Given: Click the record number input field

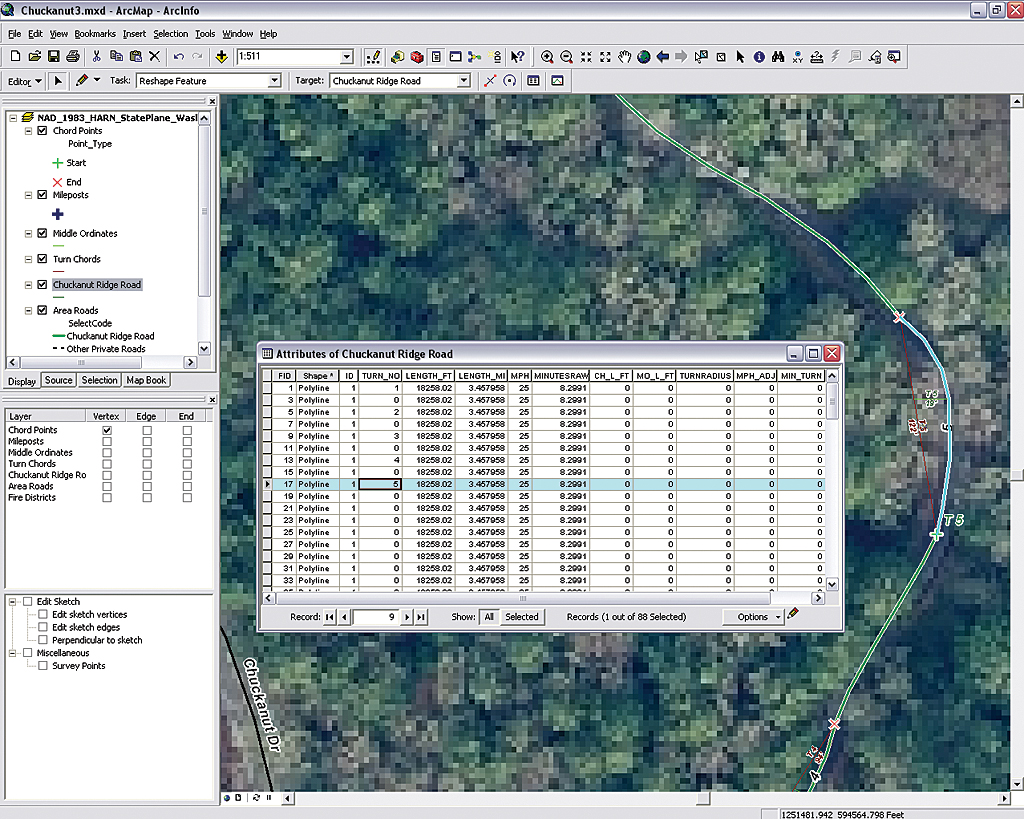Looking at the screenshot, I should pos(375,617).
